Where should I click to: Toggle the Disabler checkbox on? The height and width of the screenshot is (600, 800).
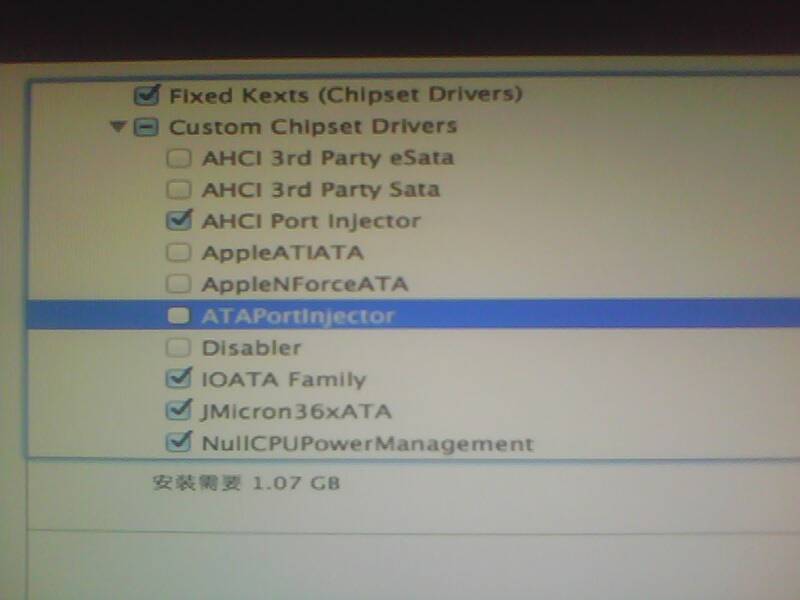(179, 348)
